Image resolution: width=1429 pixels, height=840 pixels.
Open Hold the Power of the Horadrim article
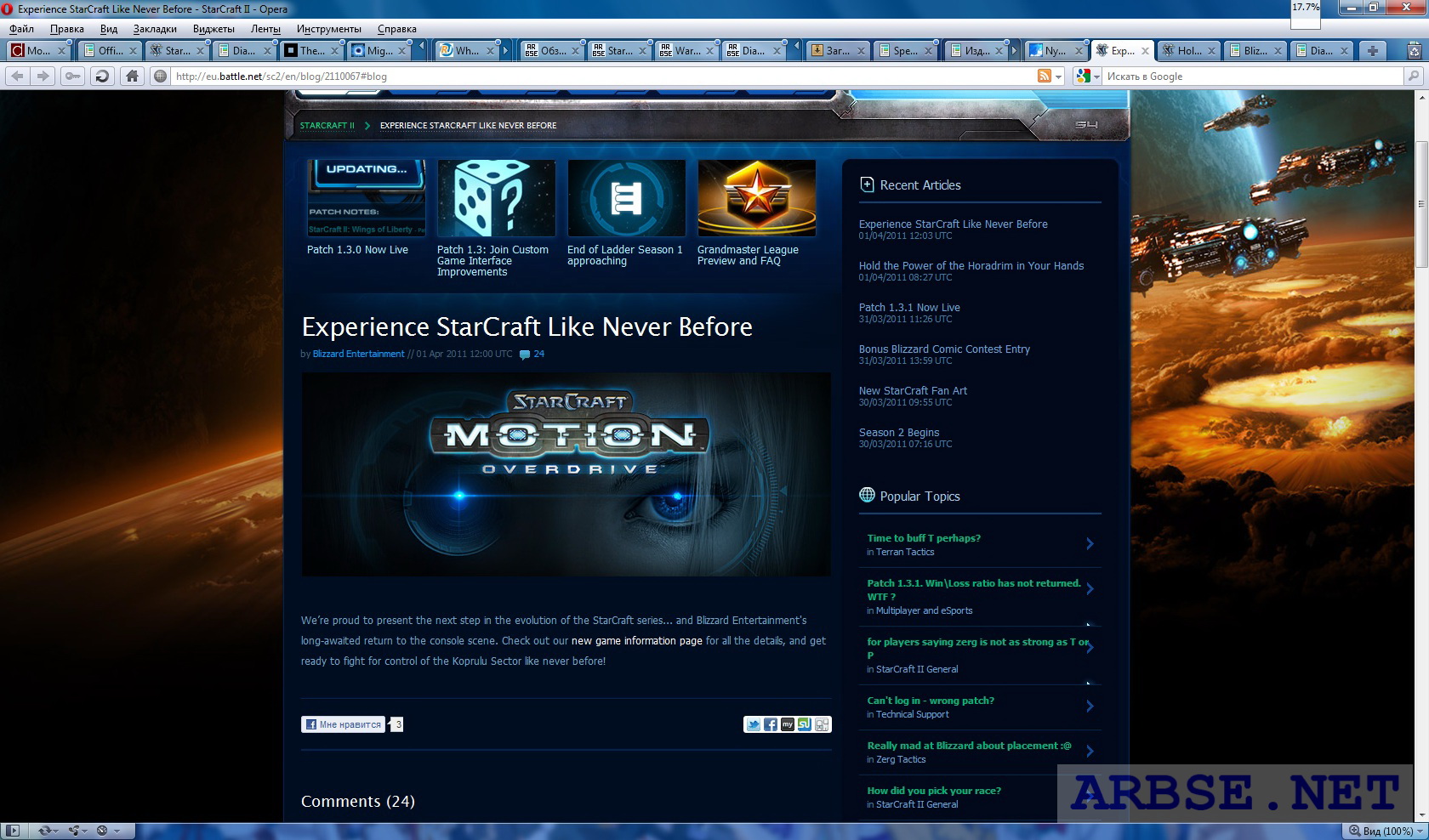click(971, 266)
